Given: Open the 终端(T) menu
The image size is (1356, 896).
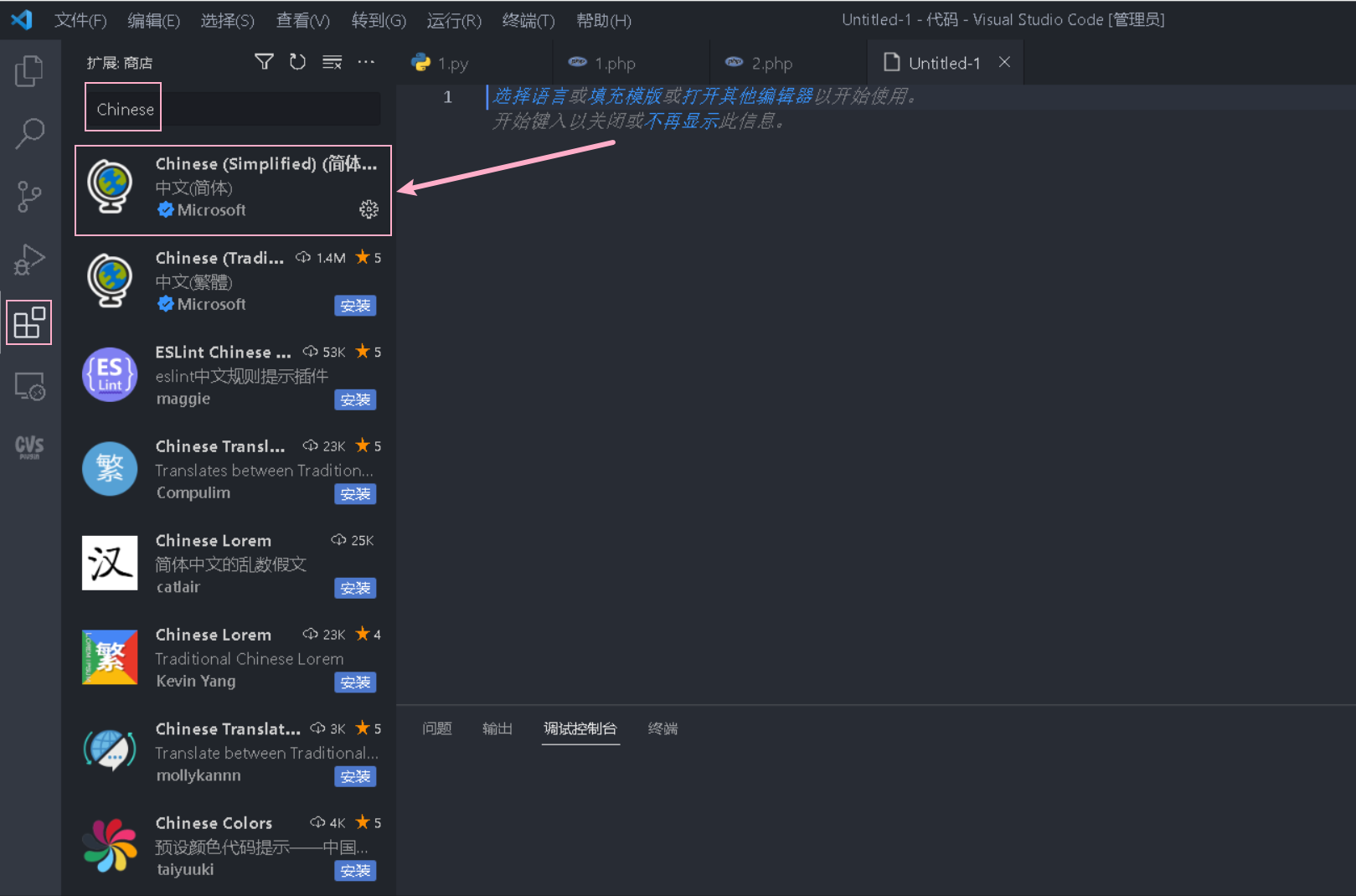Looking at the screenshot, I should click(x=528, y=20).
